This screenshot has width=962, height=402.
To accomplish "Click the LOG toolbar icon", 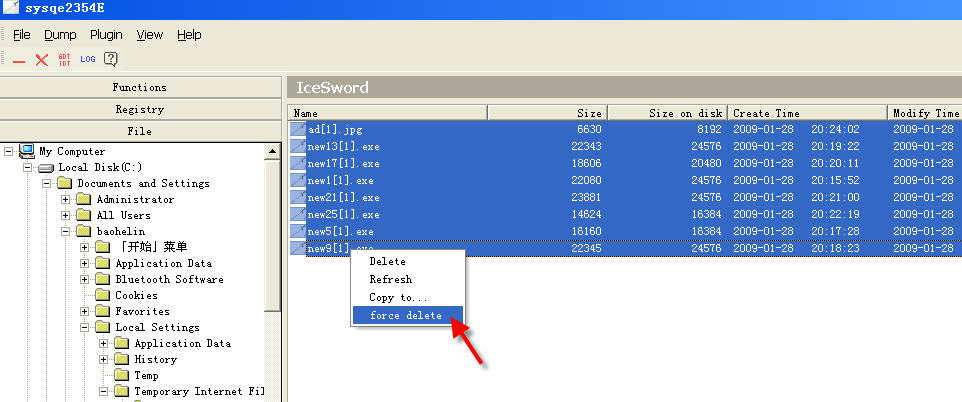I will click(88, 60).
